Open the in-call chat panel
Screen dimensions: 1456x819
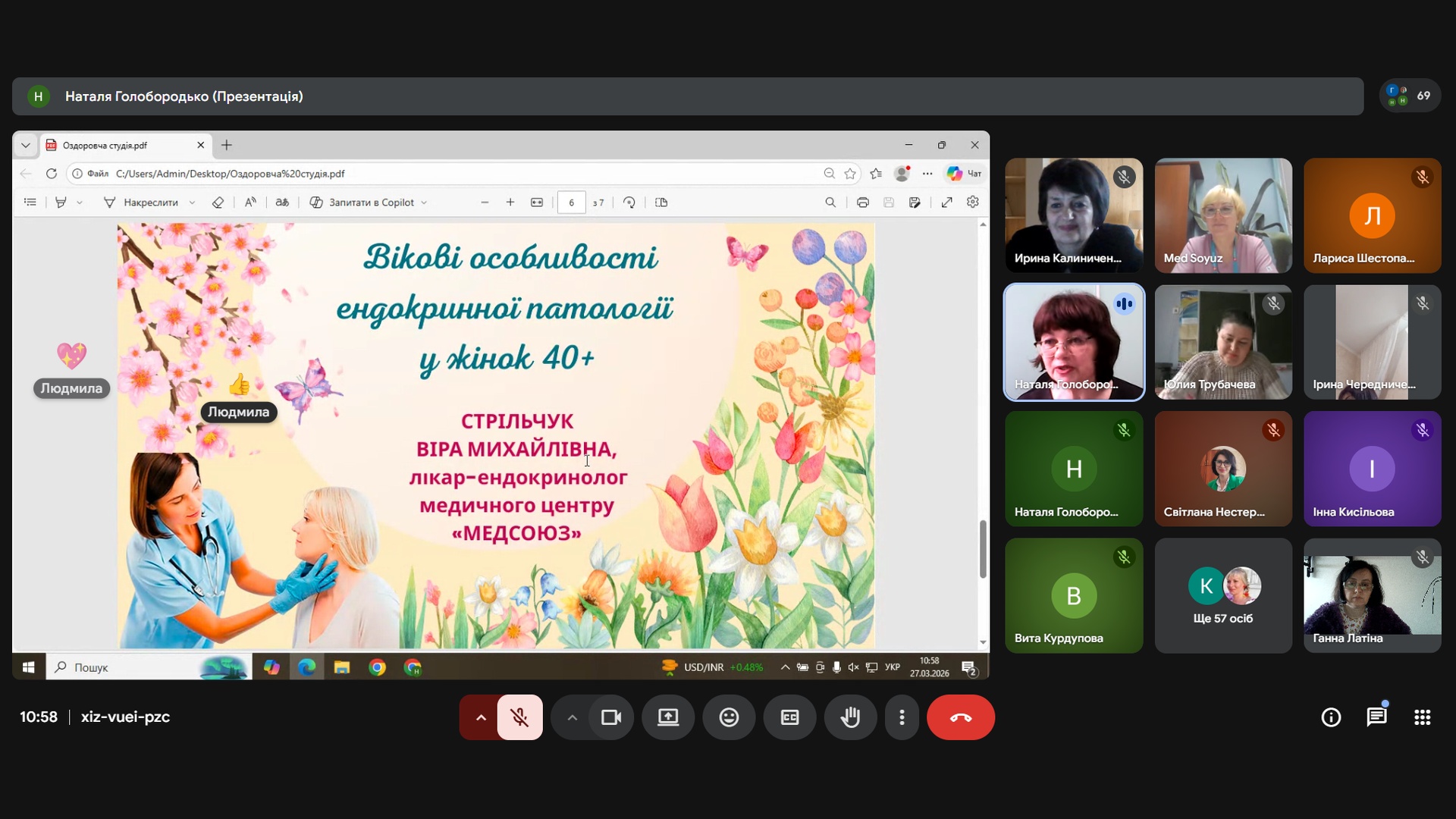(1376, 717)
